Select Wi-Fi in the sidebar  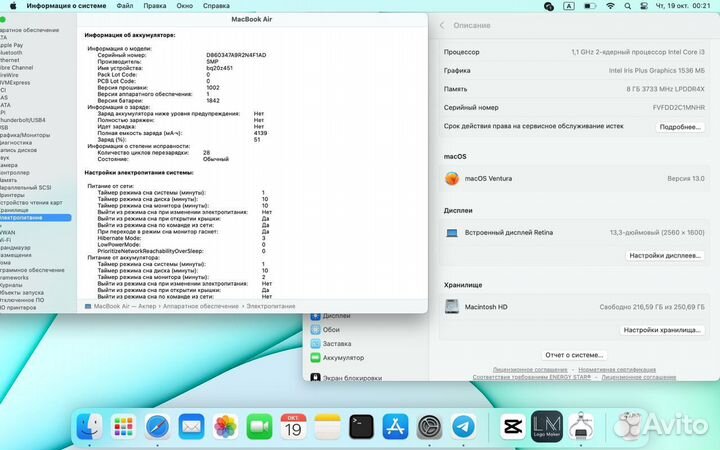pyautogui.click(x=6, y=240)
